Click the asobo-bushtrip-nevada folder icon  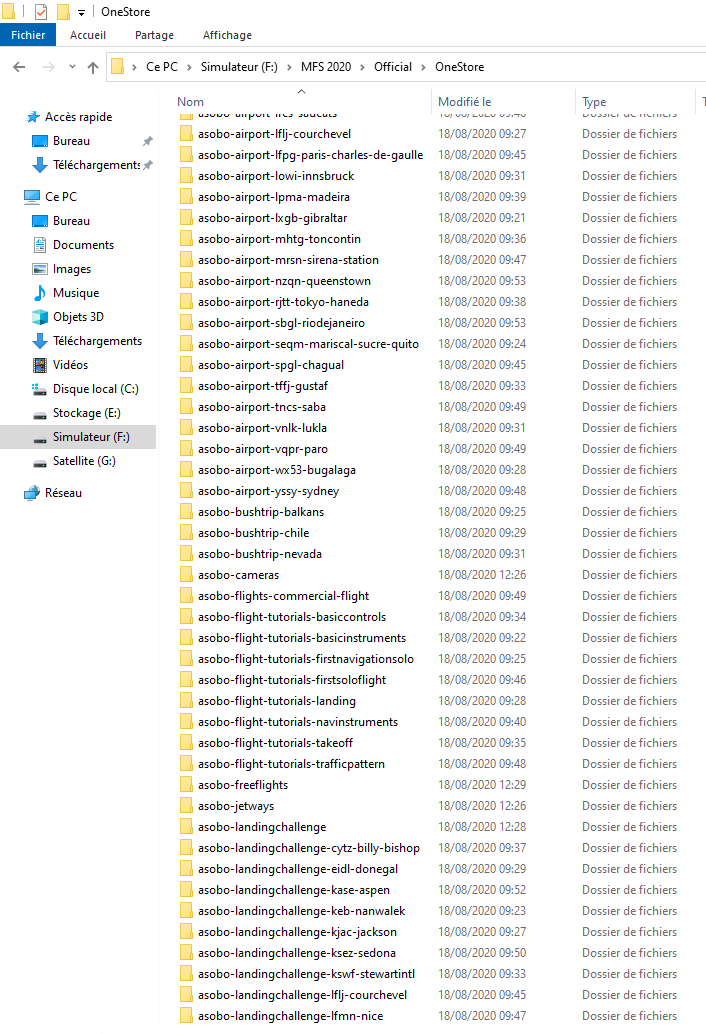coord(187,554)
